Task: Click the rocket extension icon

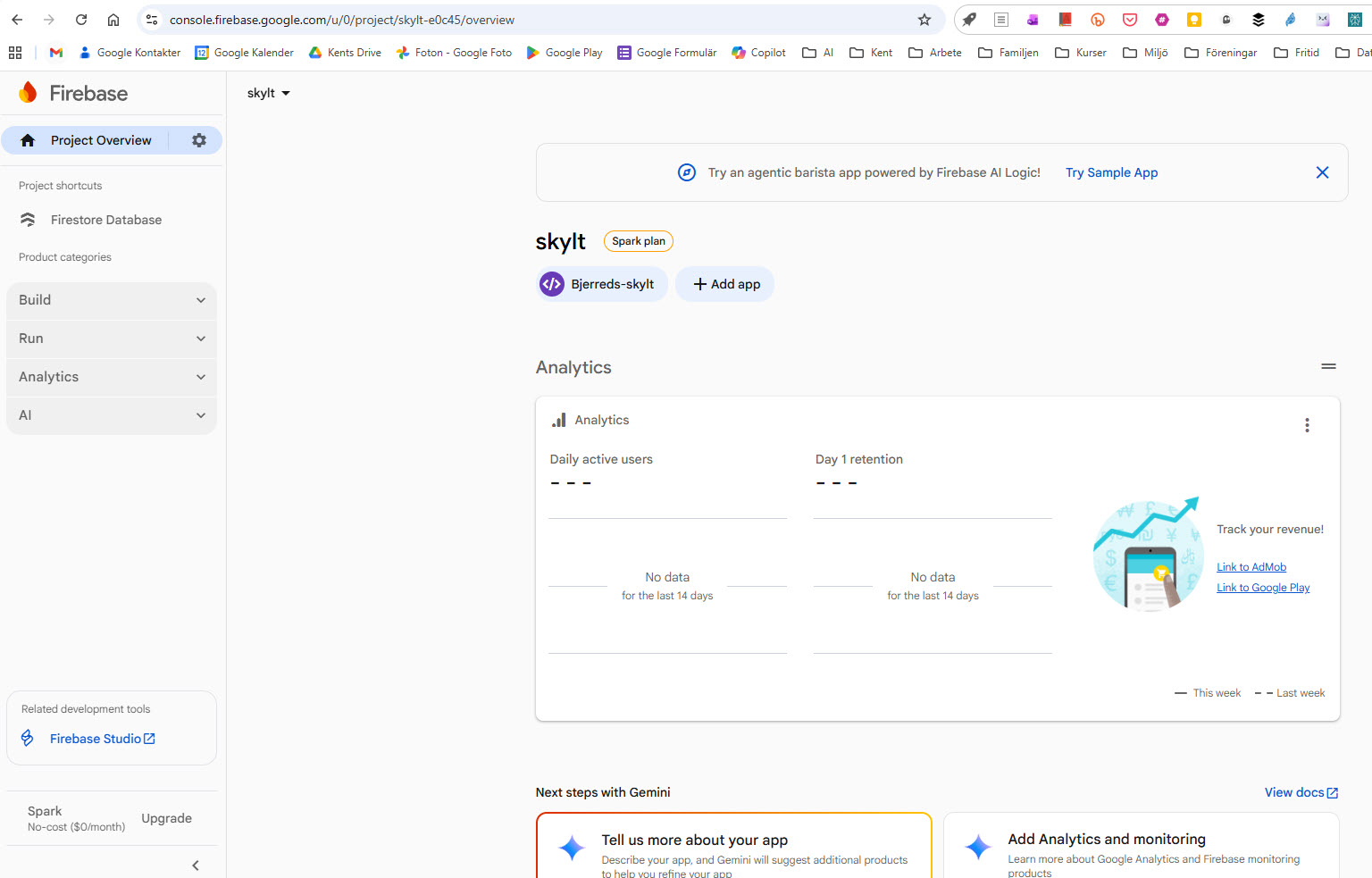Action: (x=969, y=20)
